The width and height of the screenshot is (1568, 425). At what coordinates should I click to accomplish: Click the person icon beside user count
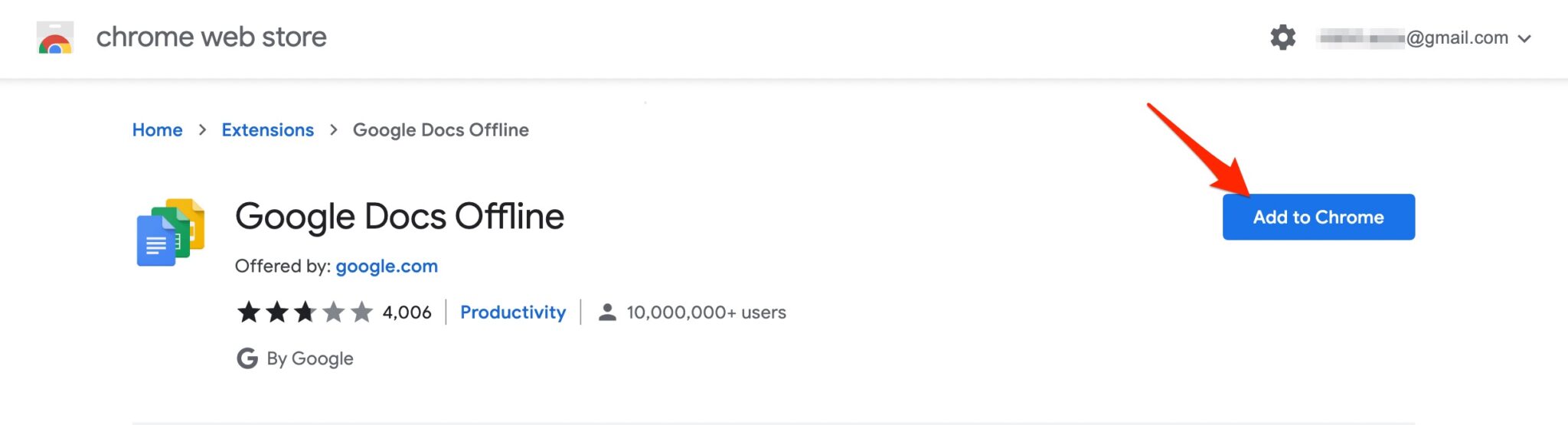(x=607, y=312)
